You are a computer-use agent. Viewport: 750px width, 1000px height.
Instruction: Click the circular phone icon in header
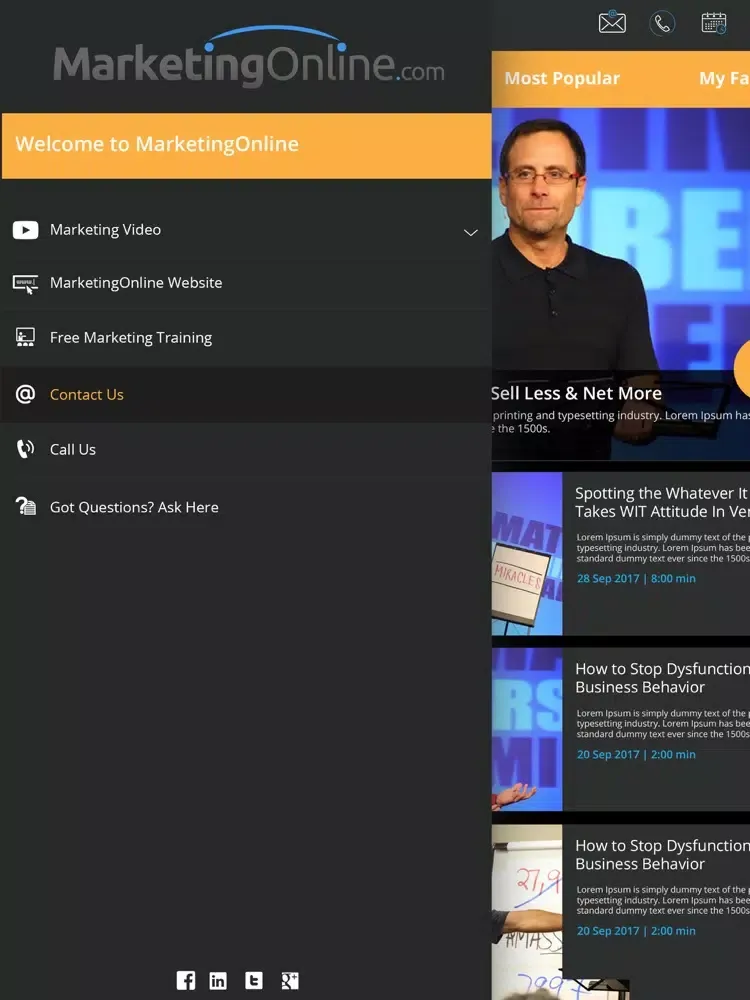[662, 24]
